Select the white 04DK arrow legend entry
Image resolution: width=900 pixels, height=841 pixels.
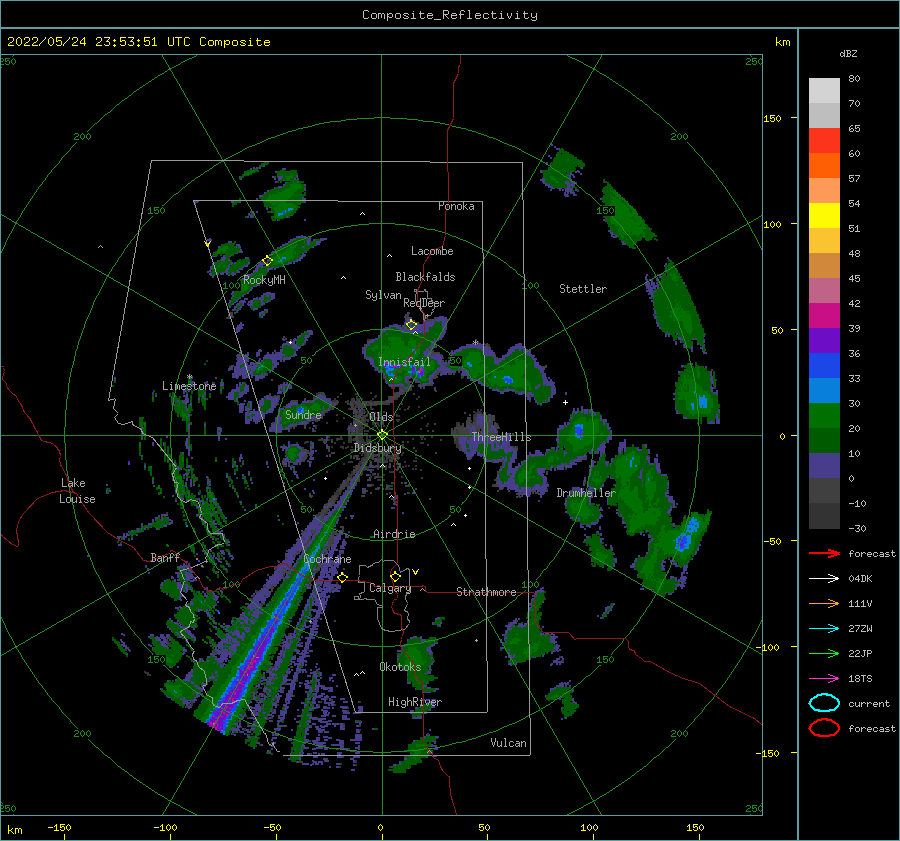(x=824, y=578)
